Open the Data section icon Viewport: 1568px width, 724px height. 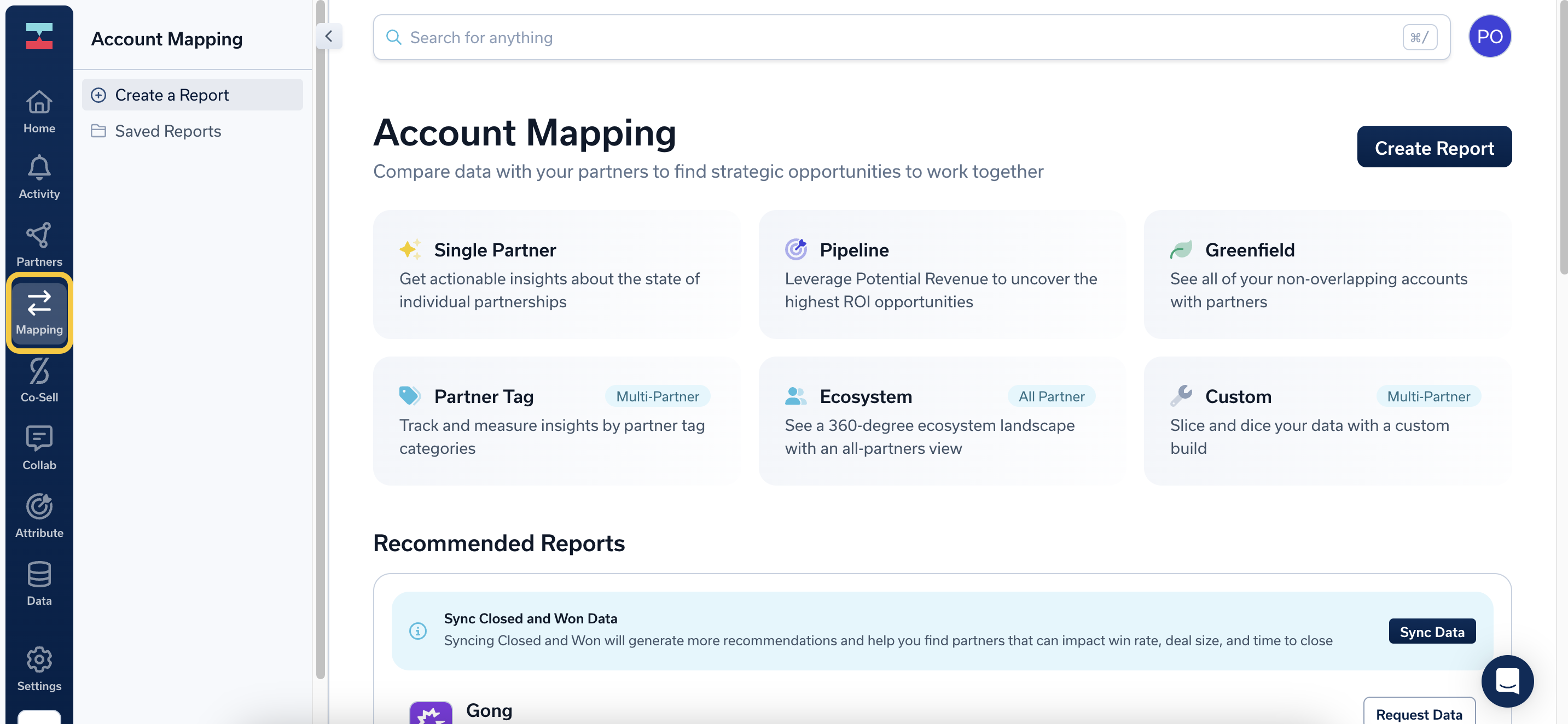pyautogui.click(x=39, y=583)
